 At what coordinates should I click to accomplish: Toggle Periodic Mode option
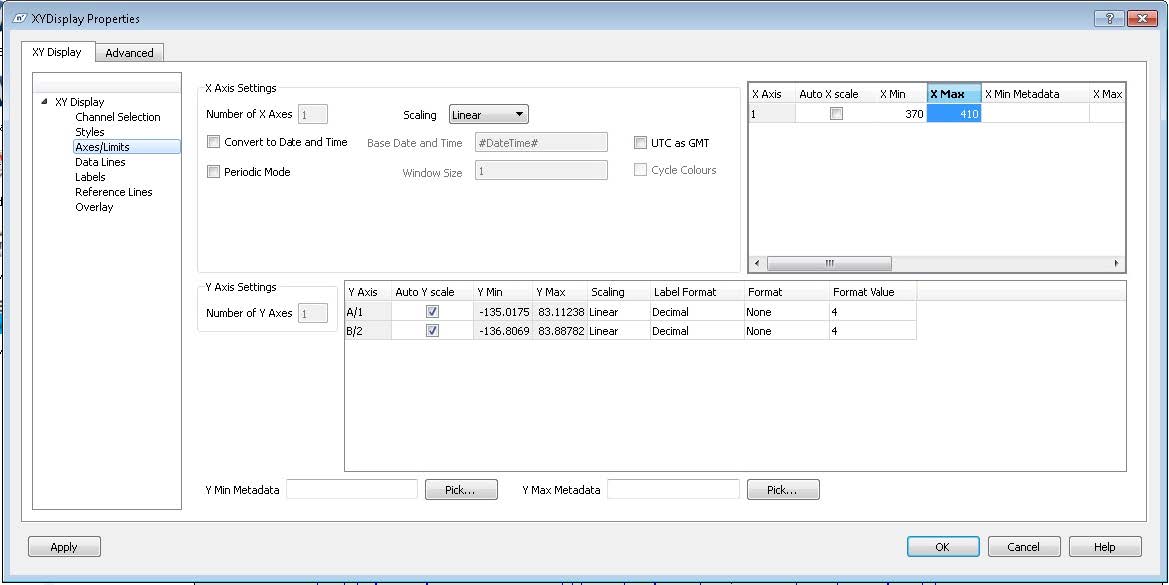coord(213,170)
